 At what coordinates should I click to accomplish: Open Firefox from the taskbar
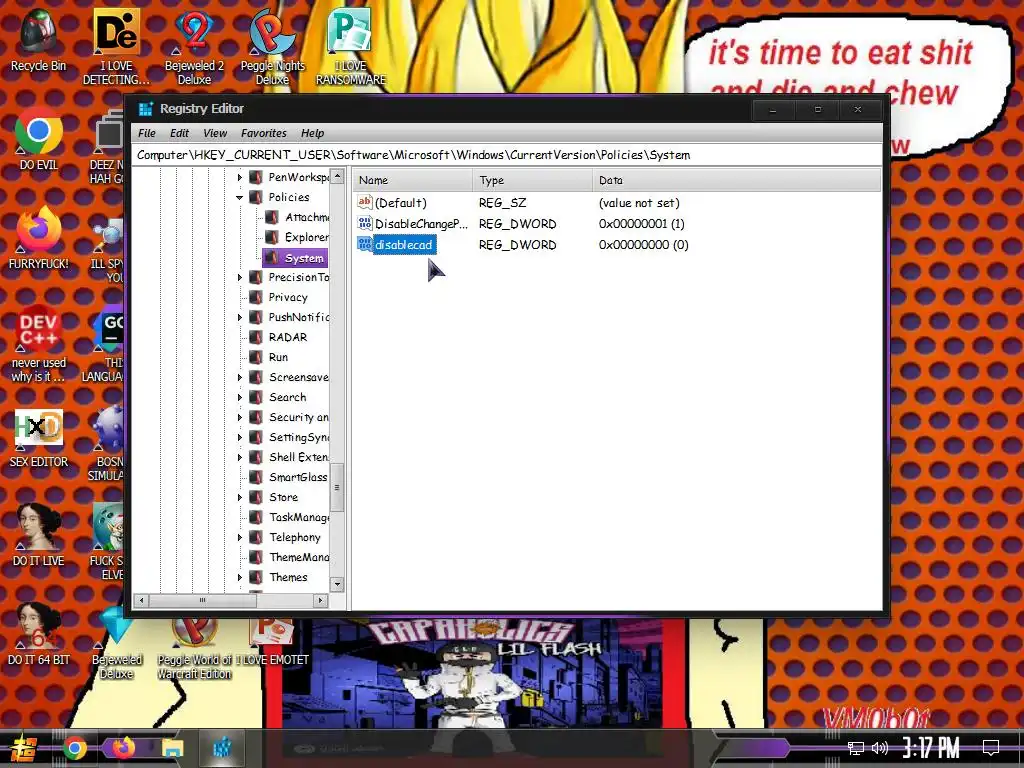[x=123, y=748]
